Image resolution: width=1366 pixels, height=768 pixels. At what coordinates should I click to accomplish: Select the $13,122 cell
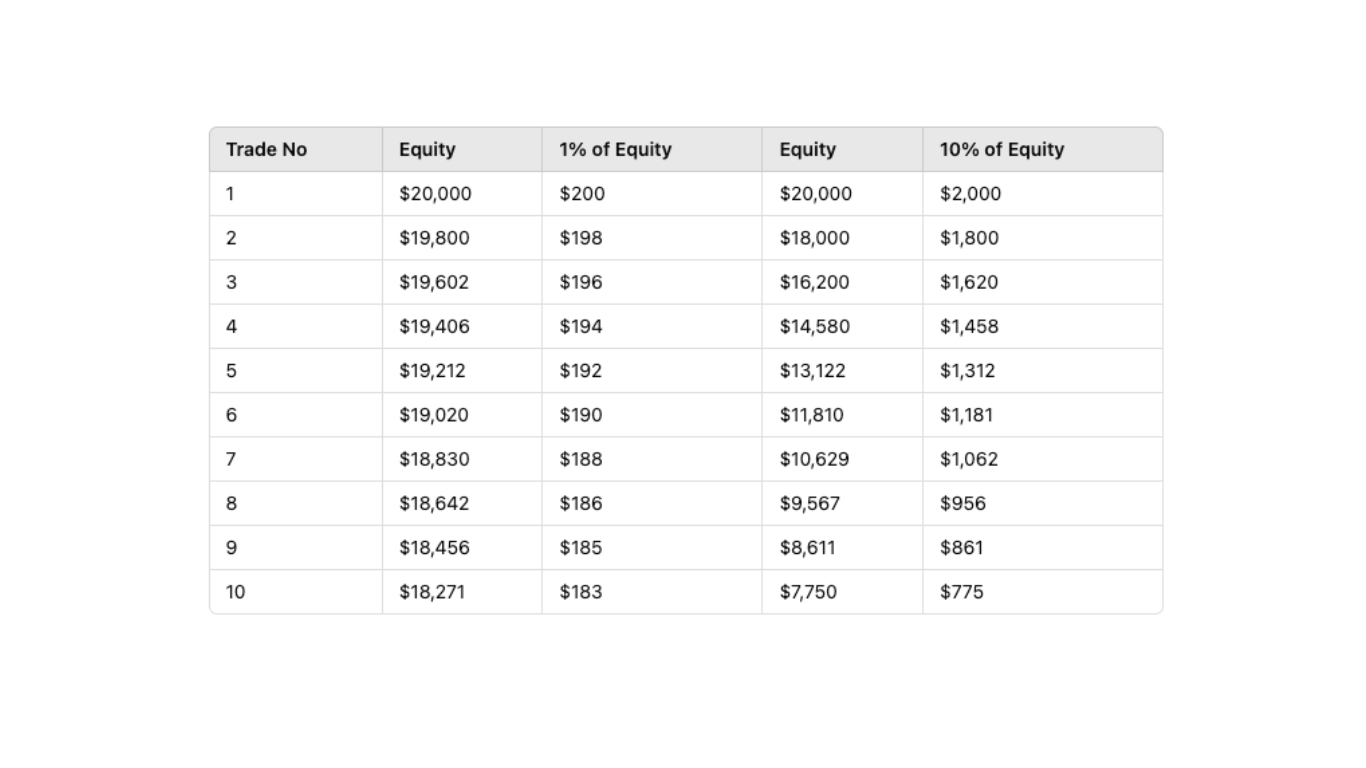coord(812,371)
